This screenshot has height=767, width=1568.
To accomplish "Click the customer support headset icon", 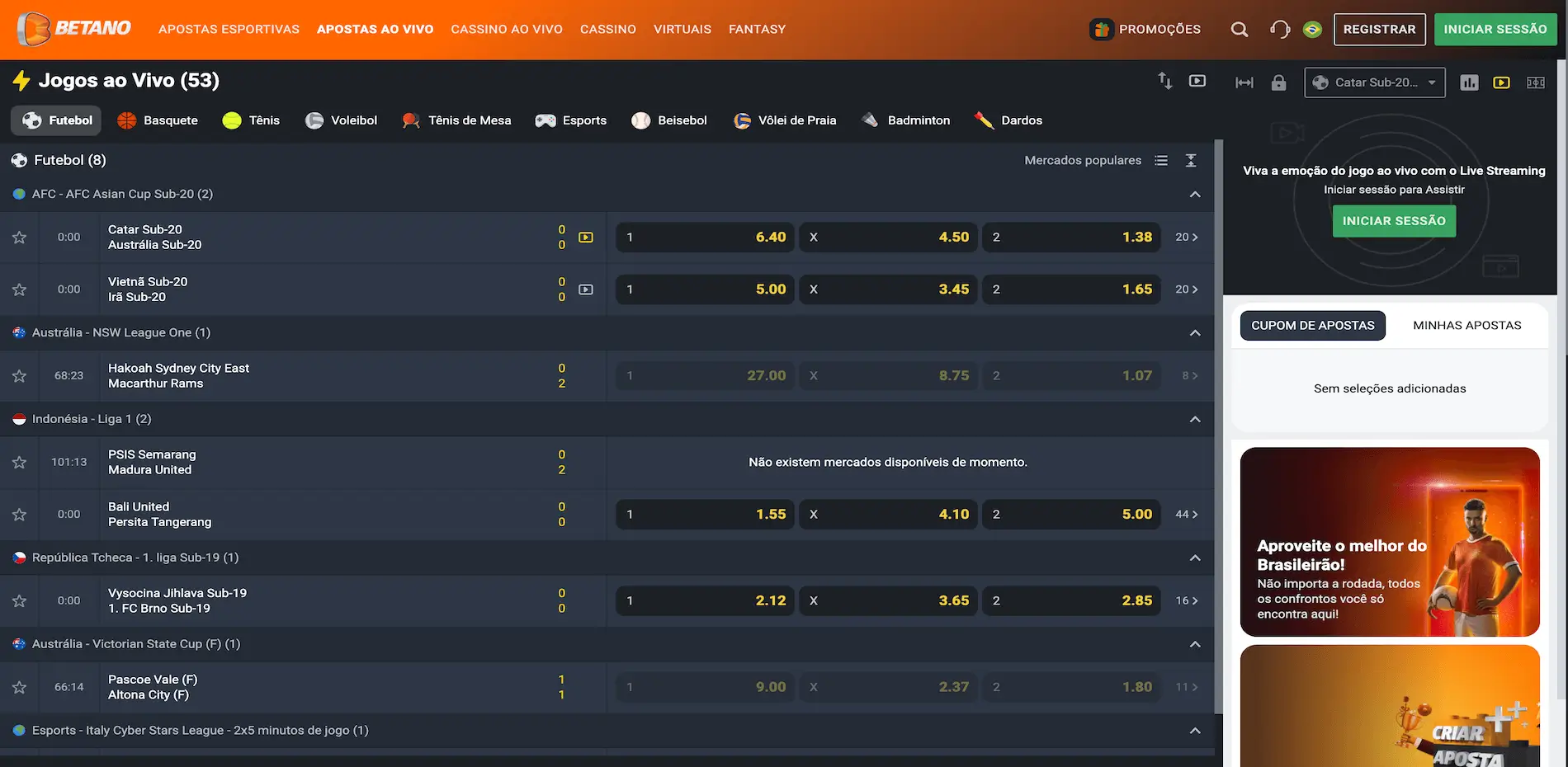I will [x=1280, y=30].
